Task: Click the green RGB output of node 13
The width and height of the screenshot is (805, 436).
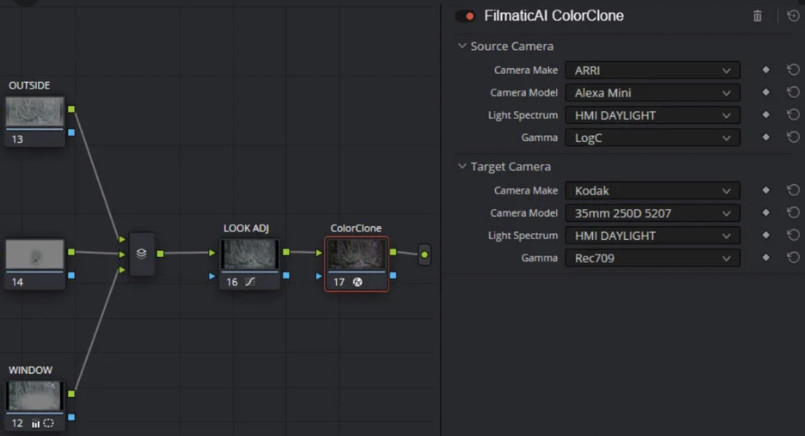Action: pos(71,109)
